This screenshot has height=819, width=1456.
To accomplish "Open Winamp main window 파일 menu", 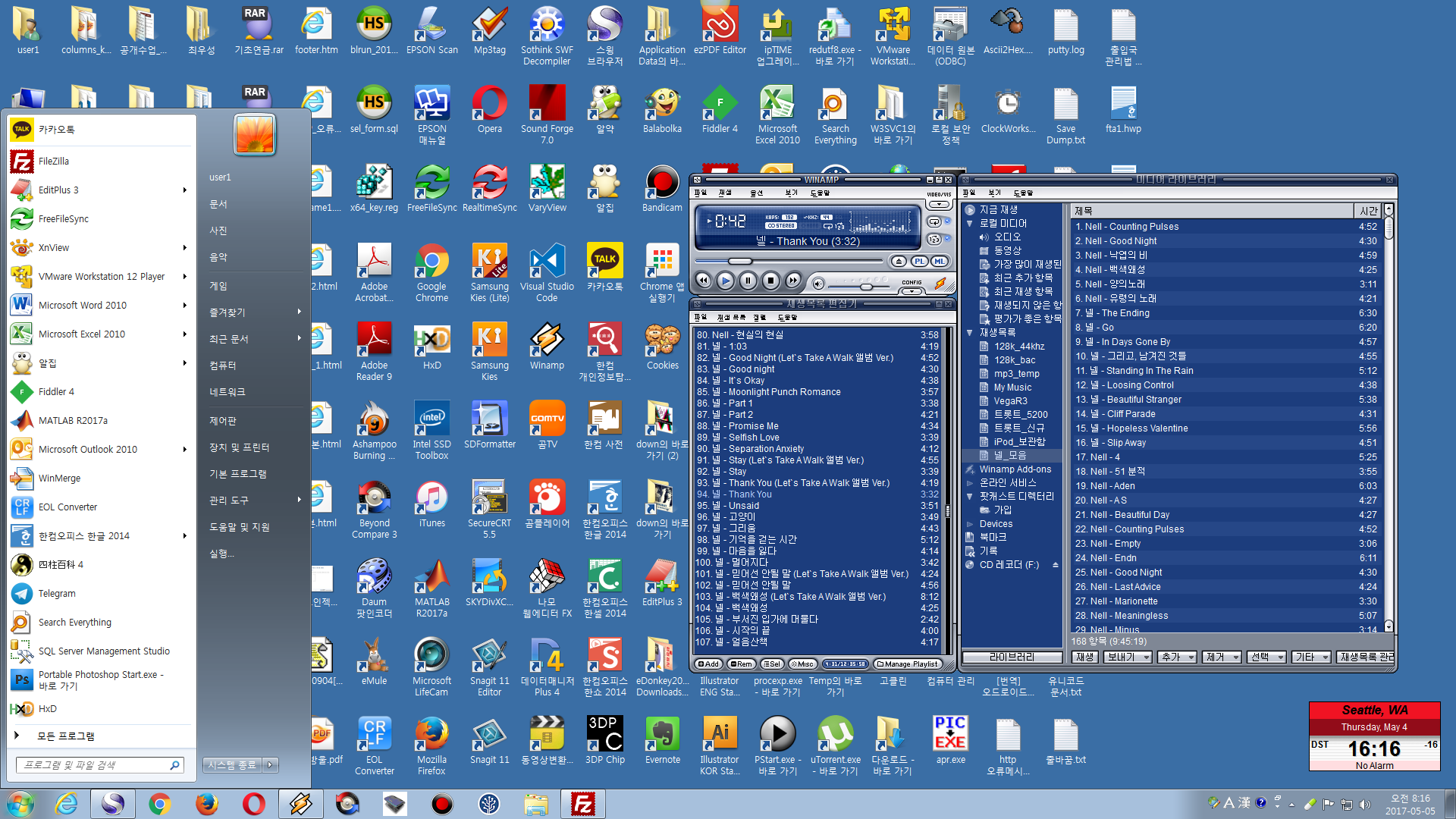I will (x=701, y=193).
